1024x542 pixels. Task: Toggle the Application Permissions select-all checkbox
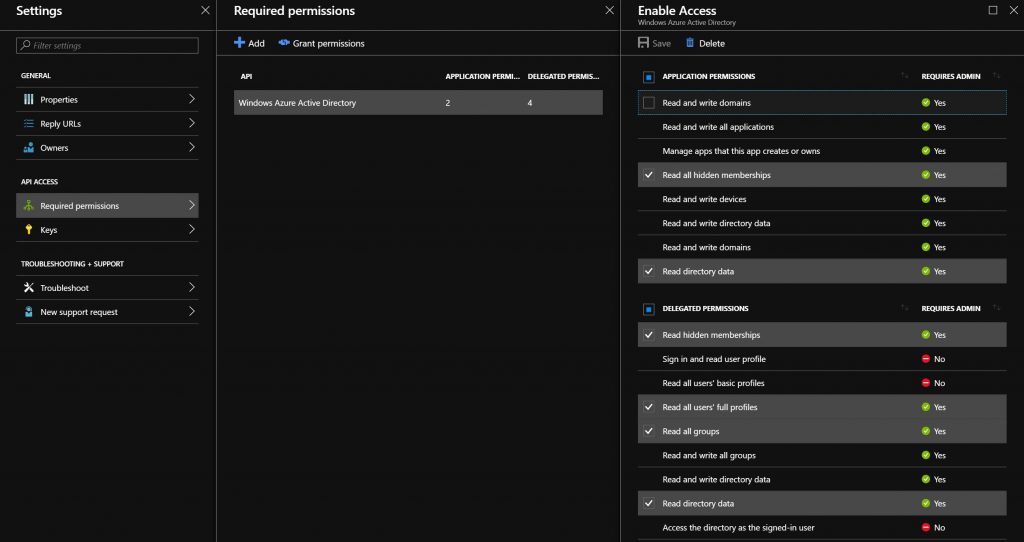(648, 76)
